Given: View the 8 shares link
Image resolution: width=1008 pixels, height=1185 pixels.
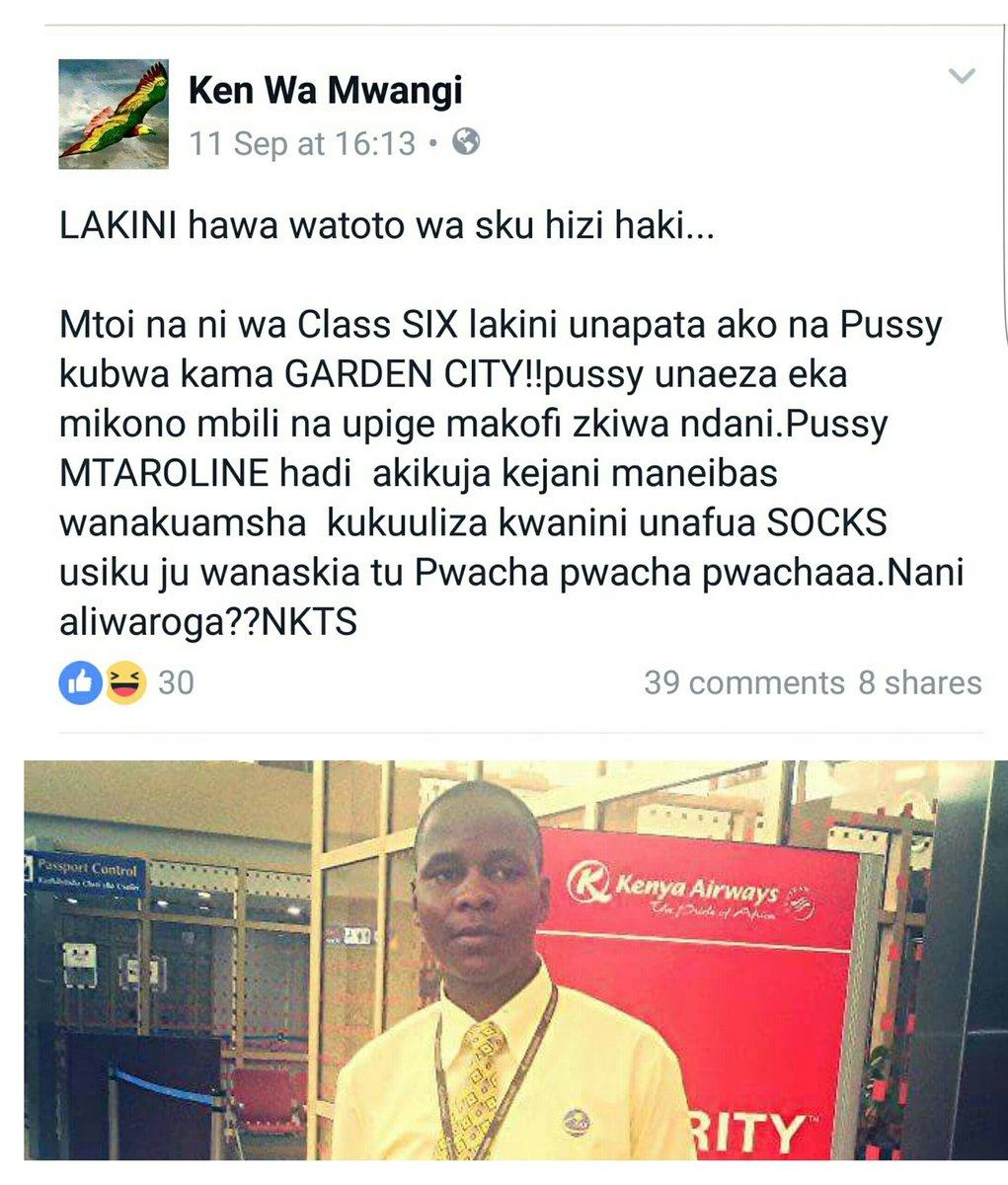Looking at the screenshot, I should (920, 682).
